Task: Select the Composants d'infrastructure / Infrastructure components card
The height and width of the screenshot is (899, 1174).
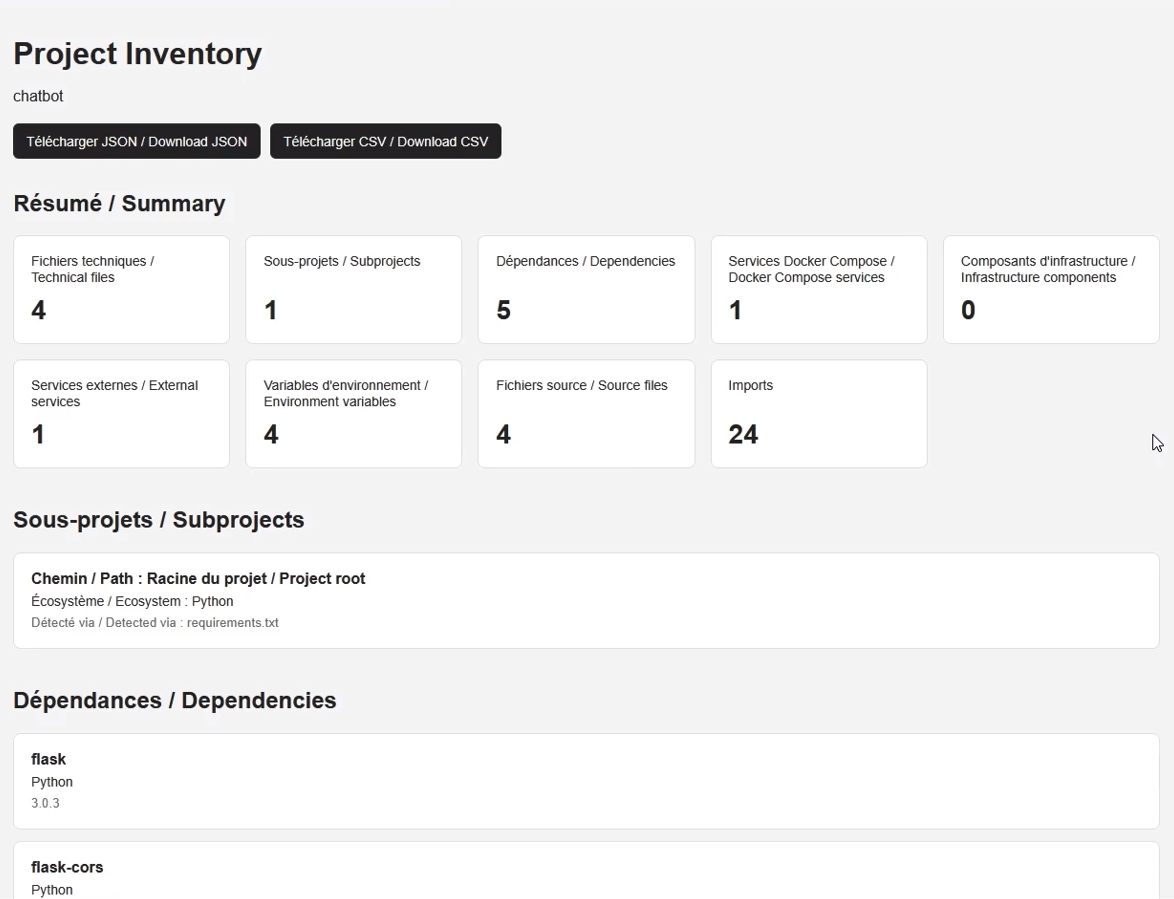Action: [x=1051, y=290]
